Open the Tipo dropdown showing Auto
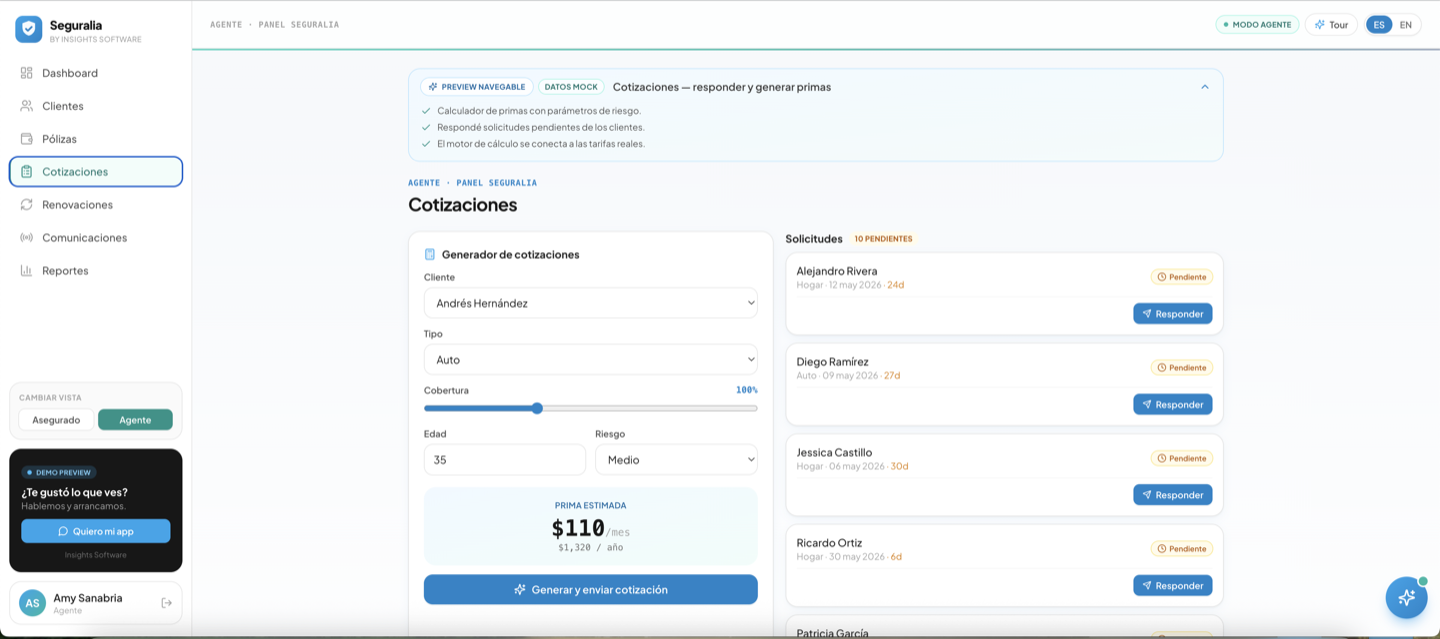The width and height of the screenshot is (1440, 639). click(591, 359)
